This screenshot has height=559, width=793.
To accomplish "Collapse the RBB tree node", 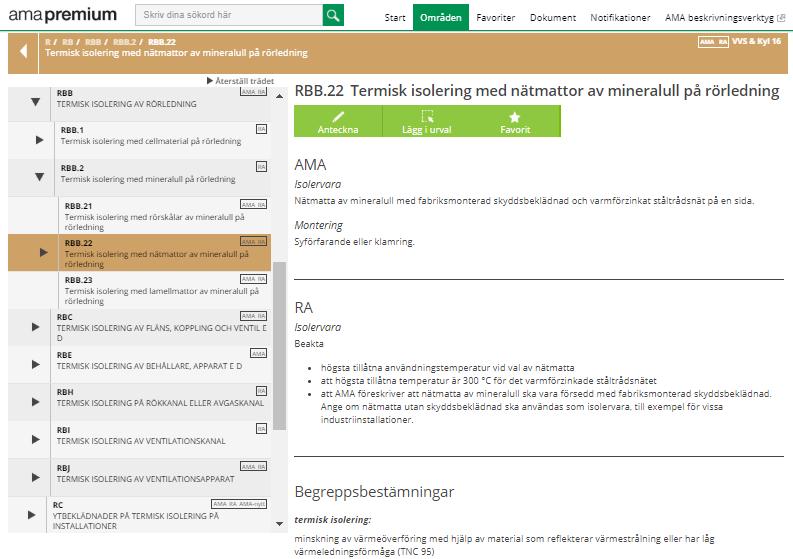I will coord(35,102).
